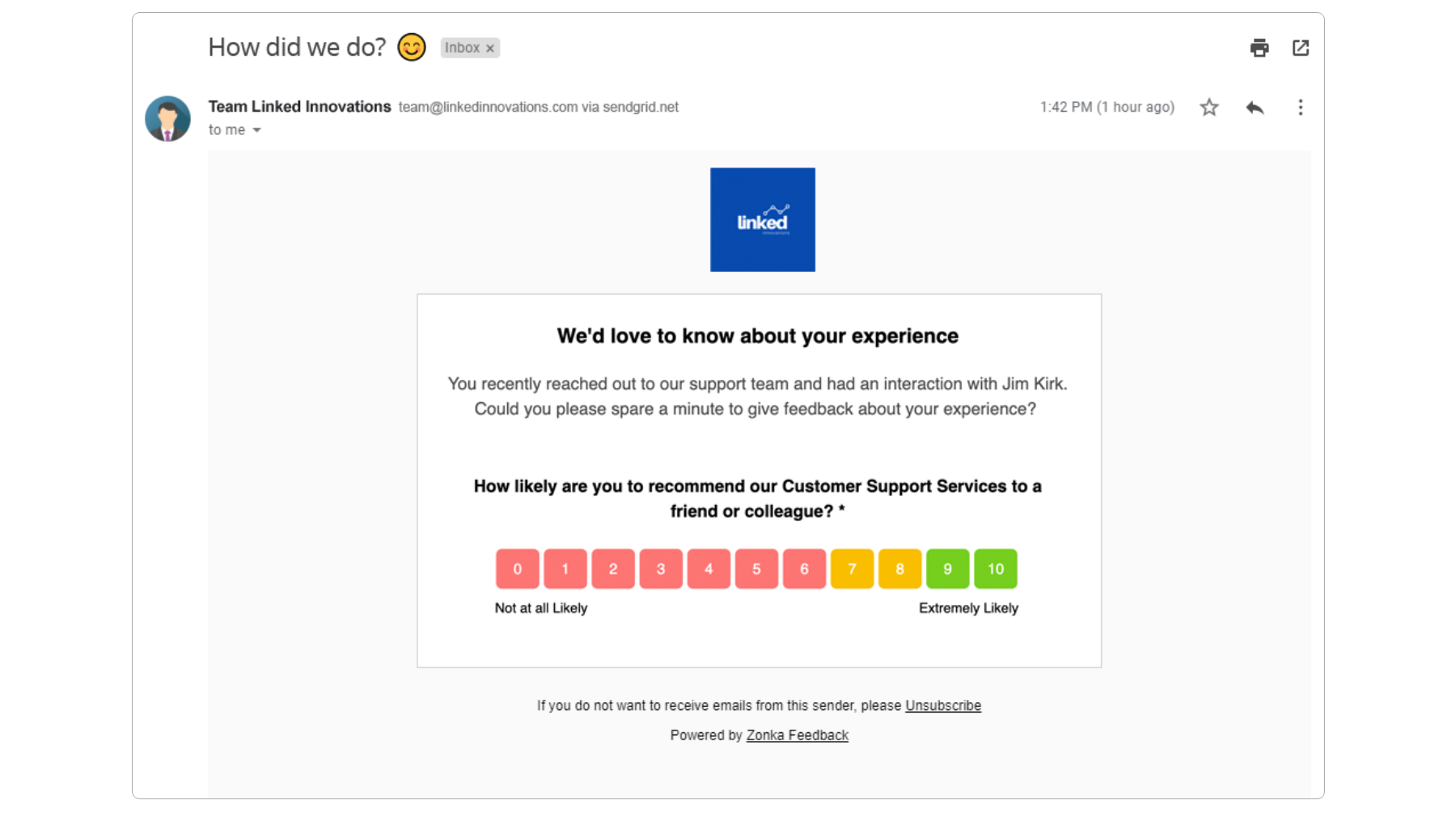Image resolution: width=1456 pixels, height=813 pixels.
Task: Print the email
Action: click(x=1258, y=48)
